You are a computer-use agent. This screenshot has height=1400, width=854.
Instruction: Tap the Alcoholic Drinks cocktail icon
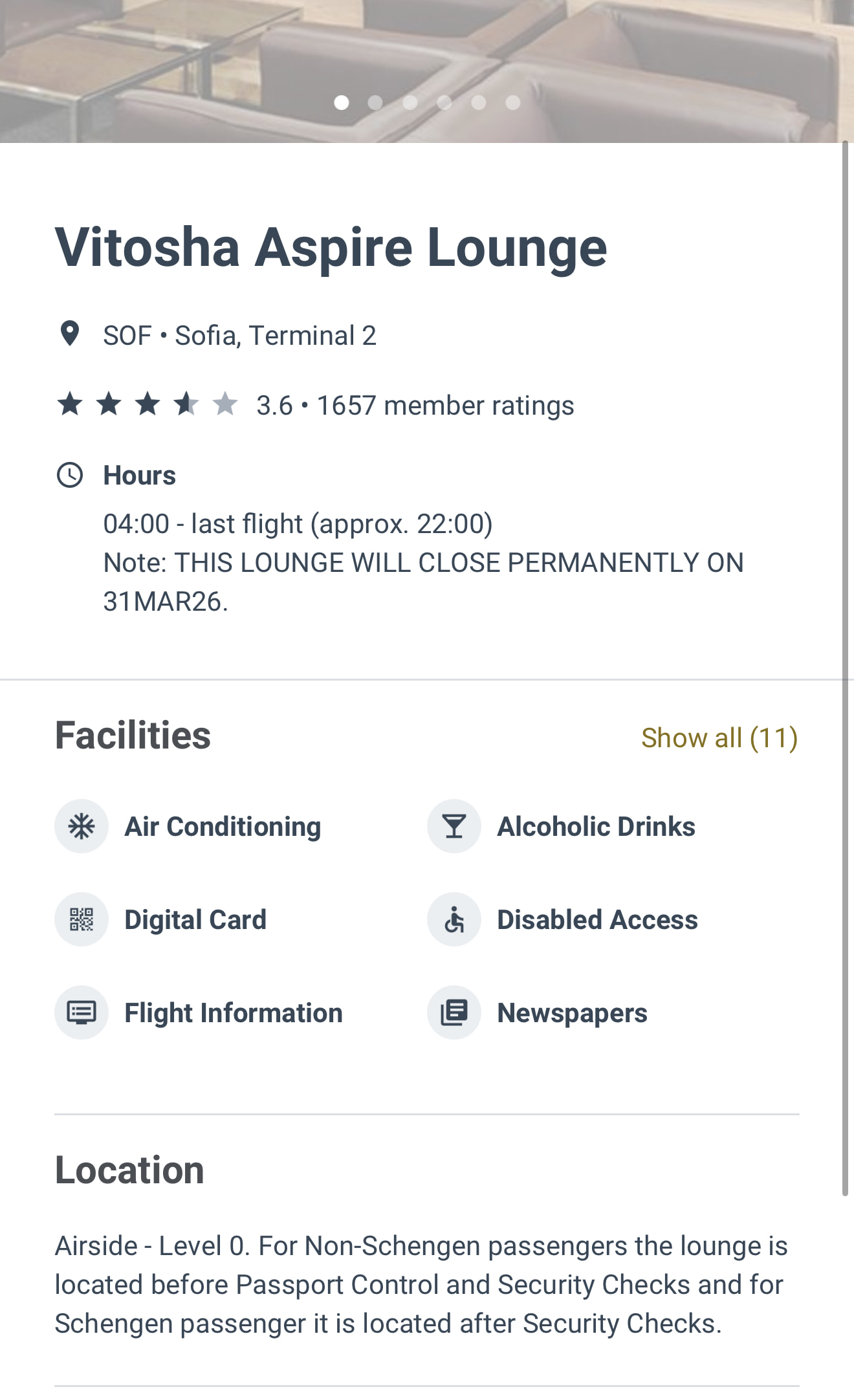pyautogui.click(x=454, y=826)
